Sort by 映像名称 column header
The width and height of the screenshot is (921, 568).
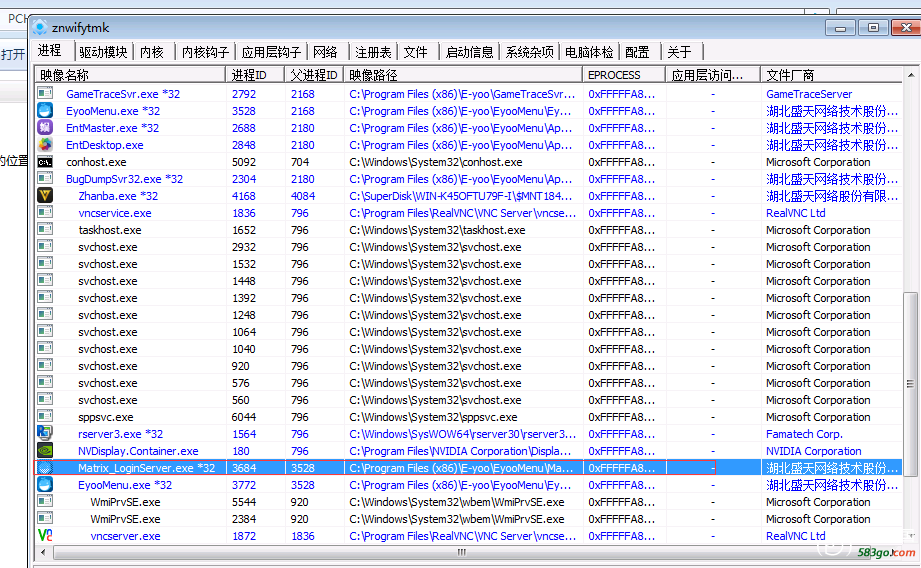130,75
